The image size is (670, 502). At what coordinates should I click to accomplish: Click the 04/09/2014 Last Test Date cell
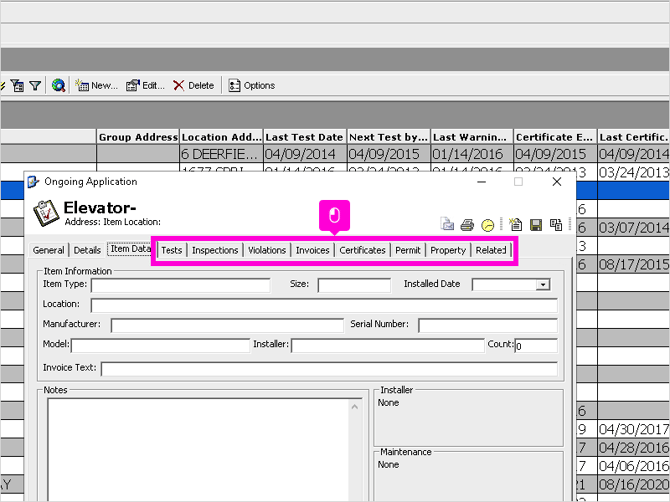305,154
